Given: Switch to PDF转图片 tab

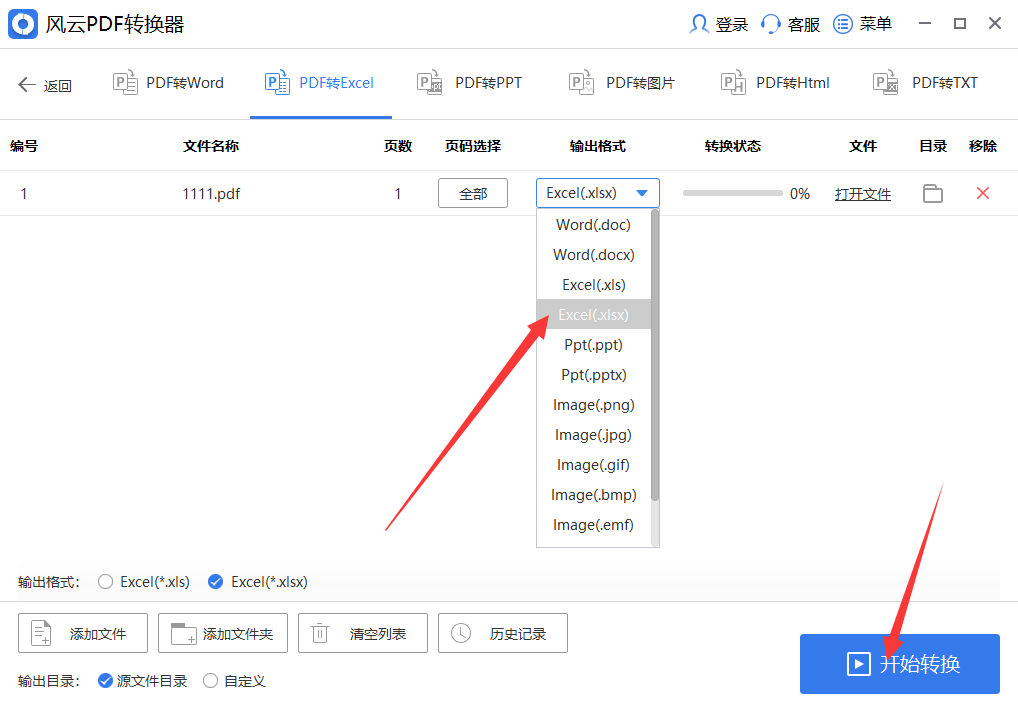Looking at the screenshot, I should (622, 83).
